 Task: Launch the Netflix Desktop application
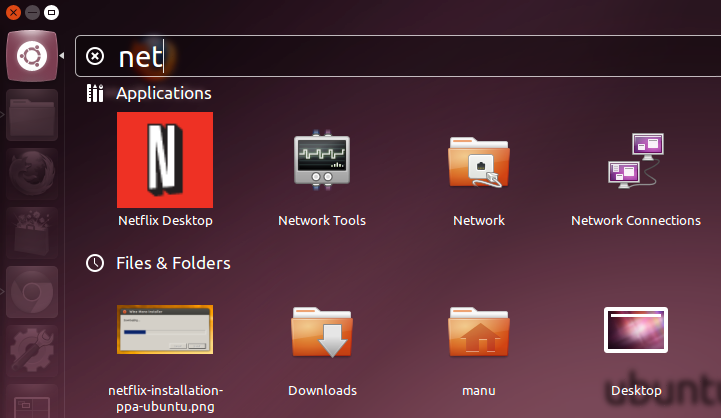(165, 160)
